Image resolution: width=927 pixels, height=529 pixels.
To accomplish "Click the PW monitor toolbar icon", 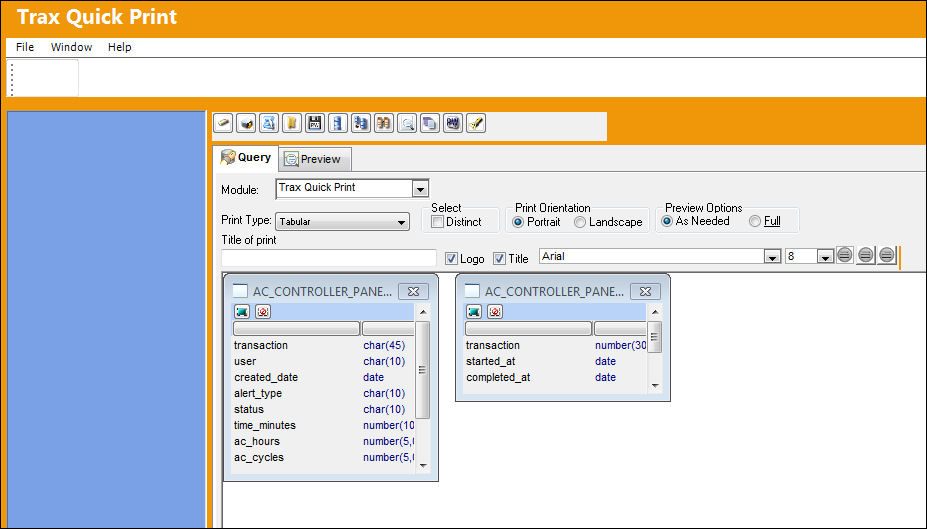I will 453,124.
